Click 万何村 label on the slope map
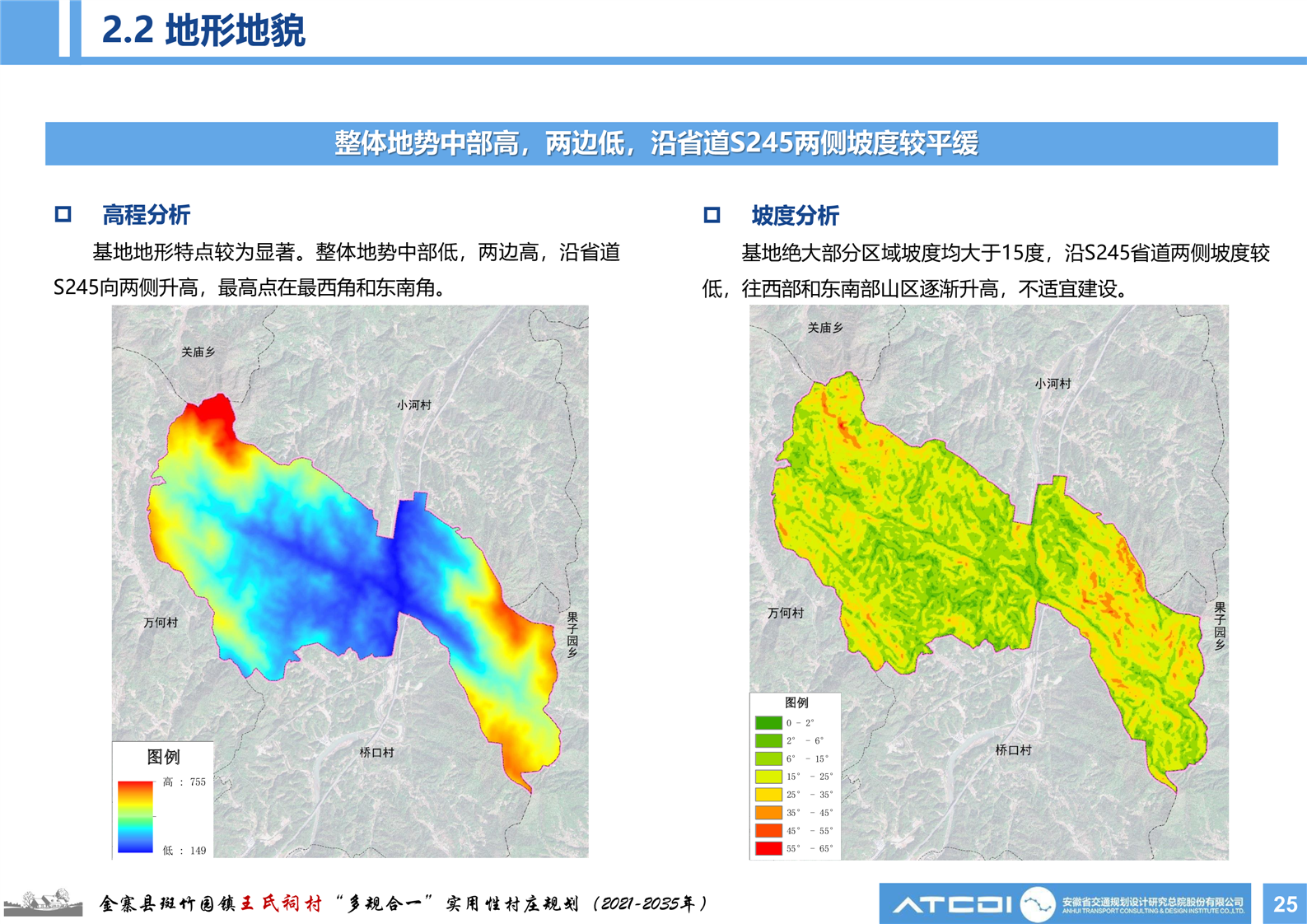Image resolution: width=1307 pixels, height=924 pixels. [786, 613]
